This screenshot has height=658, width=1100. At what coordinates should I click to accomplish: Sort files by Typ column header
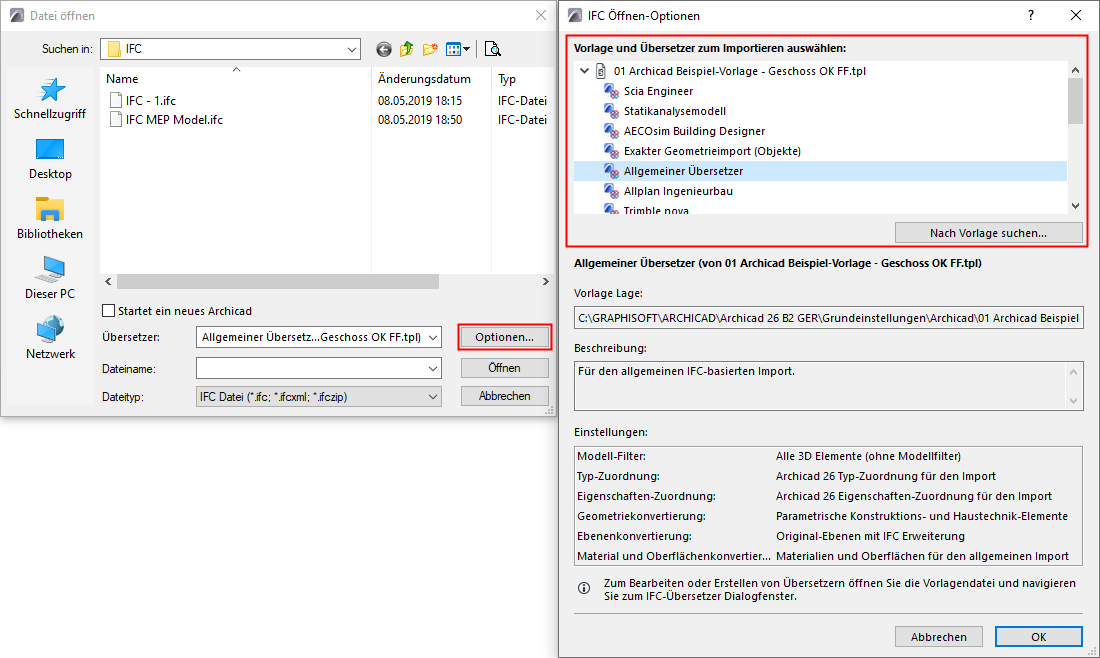click(507, 79)
